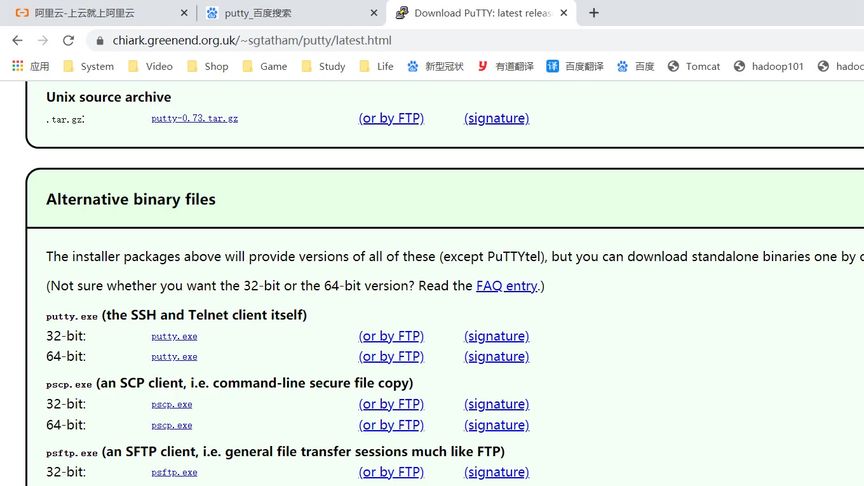Screen dimensions: 864x486
Task: Click the browser back arrow
Action: 17,40
